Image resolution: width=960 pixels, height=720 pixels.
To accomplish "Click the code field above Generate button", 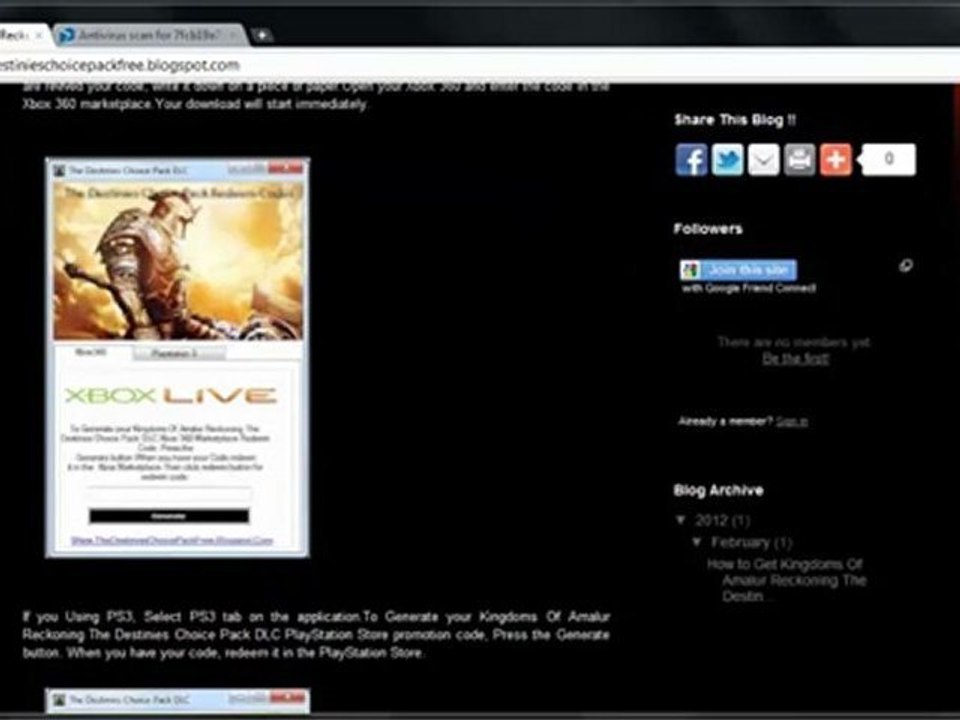I will click(x=169, y=495).
